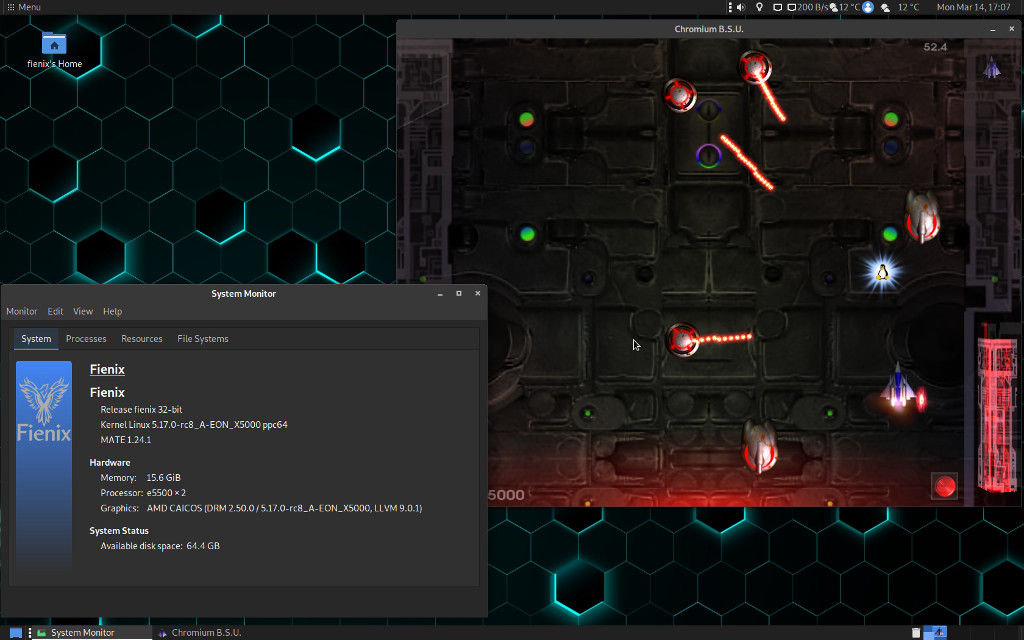Close the System Monitor window

477,294
